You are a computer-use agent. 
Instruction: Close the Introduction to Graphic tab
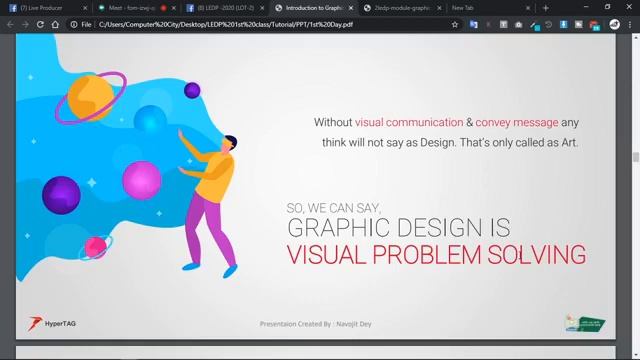[x=351, y=8]
